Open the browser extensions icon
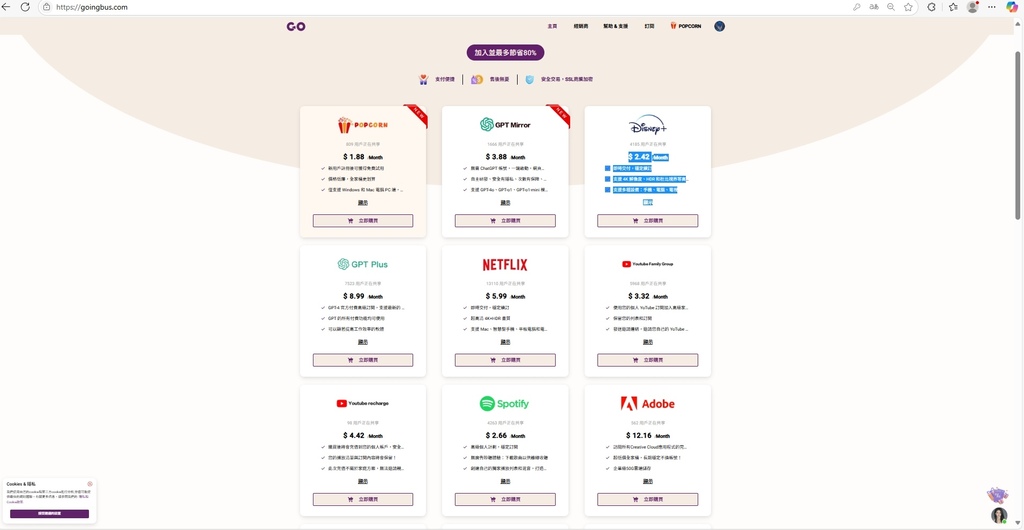The width and height of the screenshot is (1024, 530). point(931,7)
